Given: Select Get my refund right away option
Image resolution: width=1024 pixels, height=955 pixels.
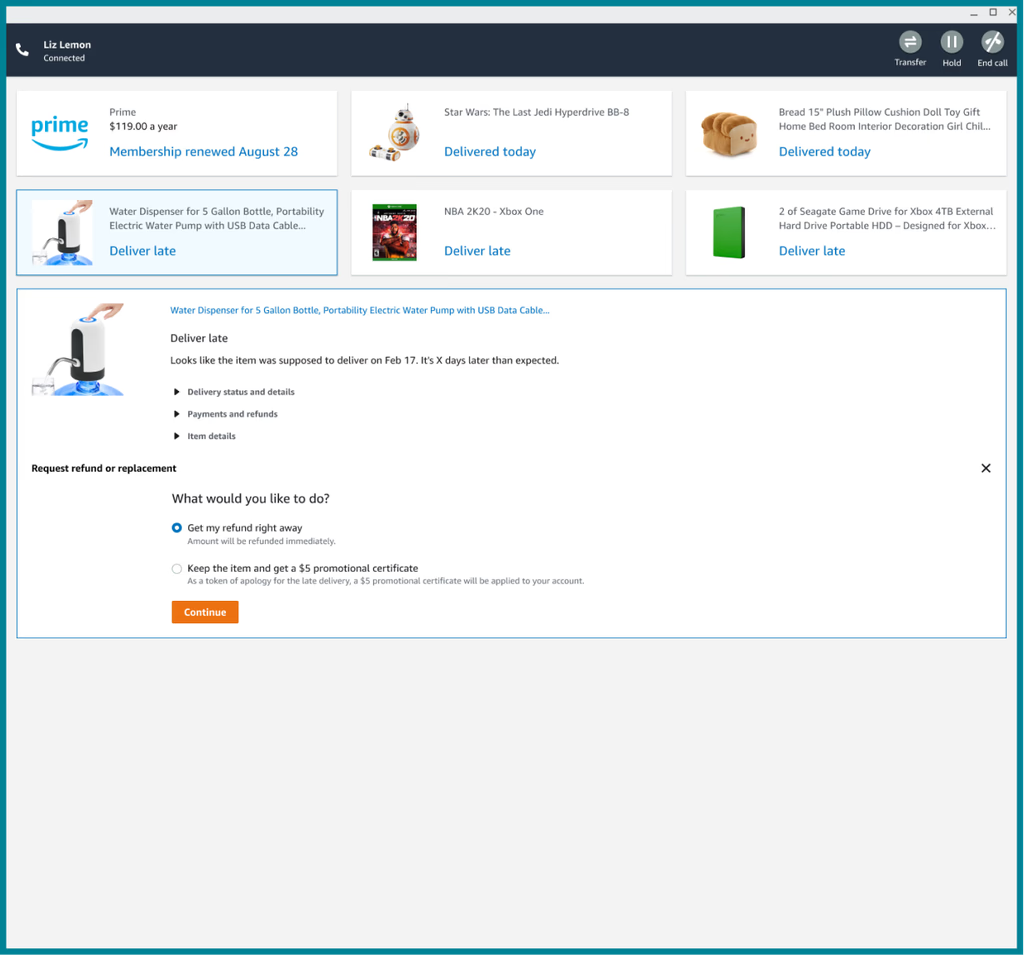Looking at the screenshot, I should point(177,528).
